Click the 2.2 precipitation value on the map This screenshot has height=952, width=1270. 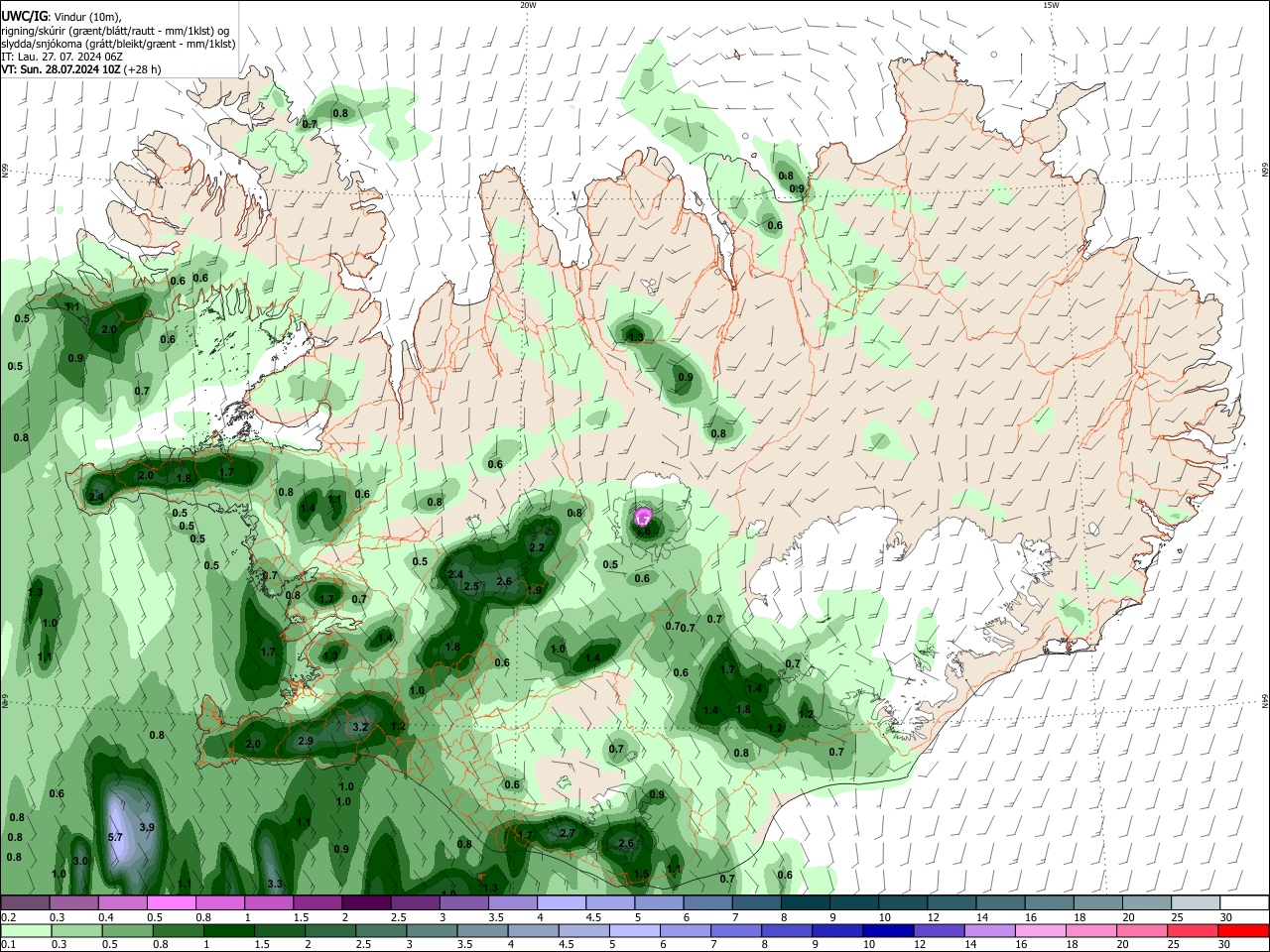[538, 547]
